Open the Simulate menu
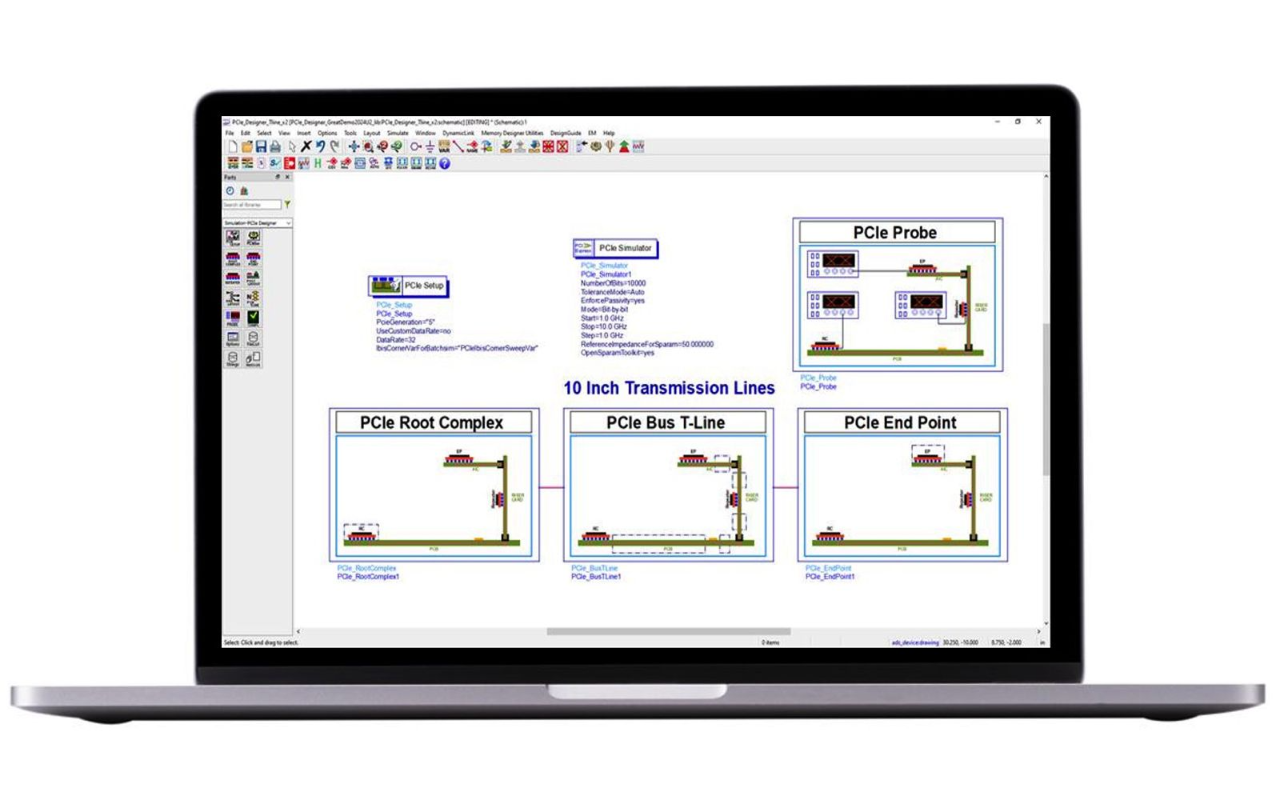This screenshot has height=800, width=1280. point(398,133)
